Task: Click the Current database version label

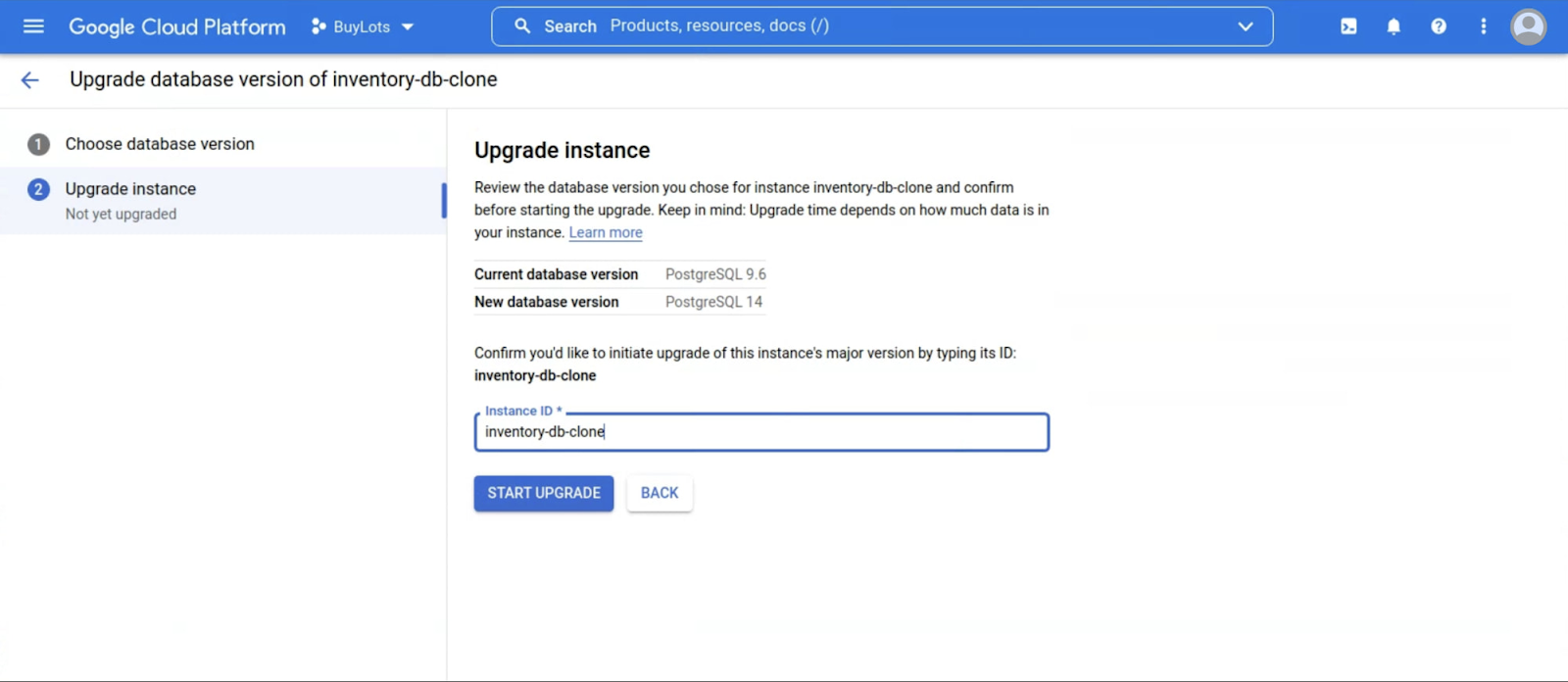Action: (557, 274)
